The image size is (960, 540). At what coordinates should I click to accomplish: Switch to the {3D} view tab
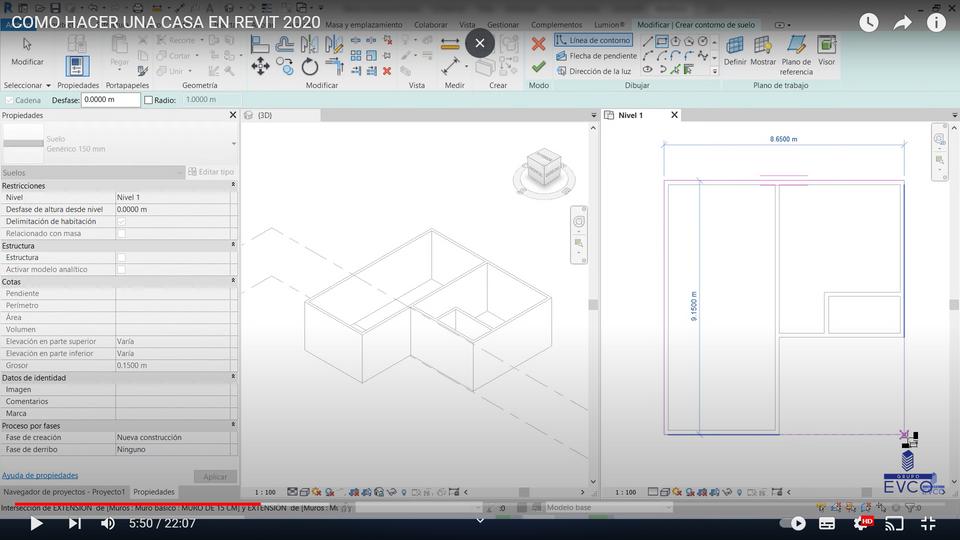coord(264,115)
